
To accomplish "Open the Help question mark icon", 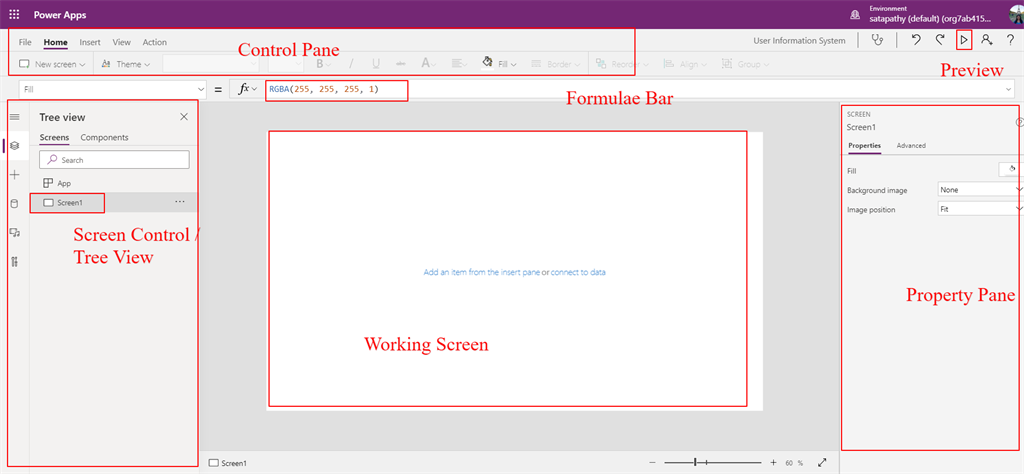I will point(1010,40).
